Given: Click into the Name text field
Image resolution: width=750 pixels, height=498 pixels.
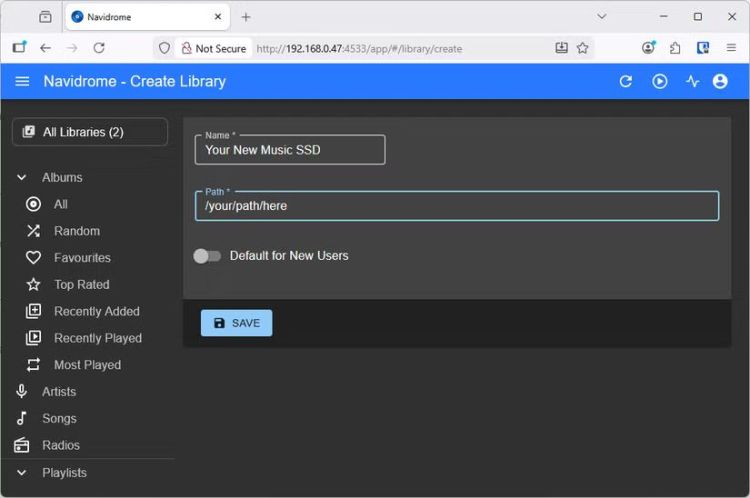Looking at the screenshot, I should click(x=290, y=150).
